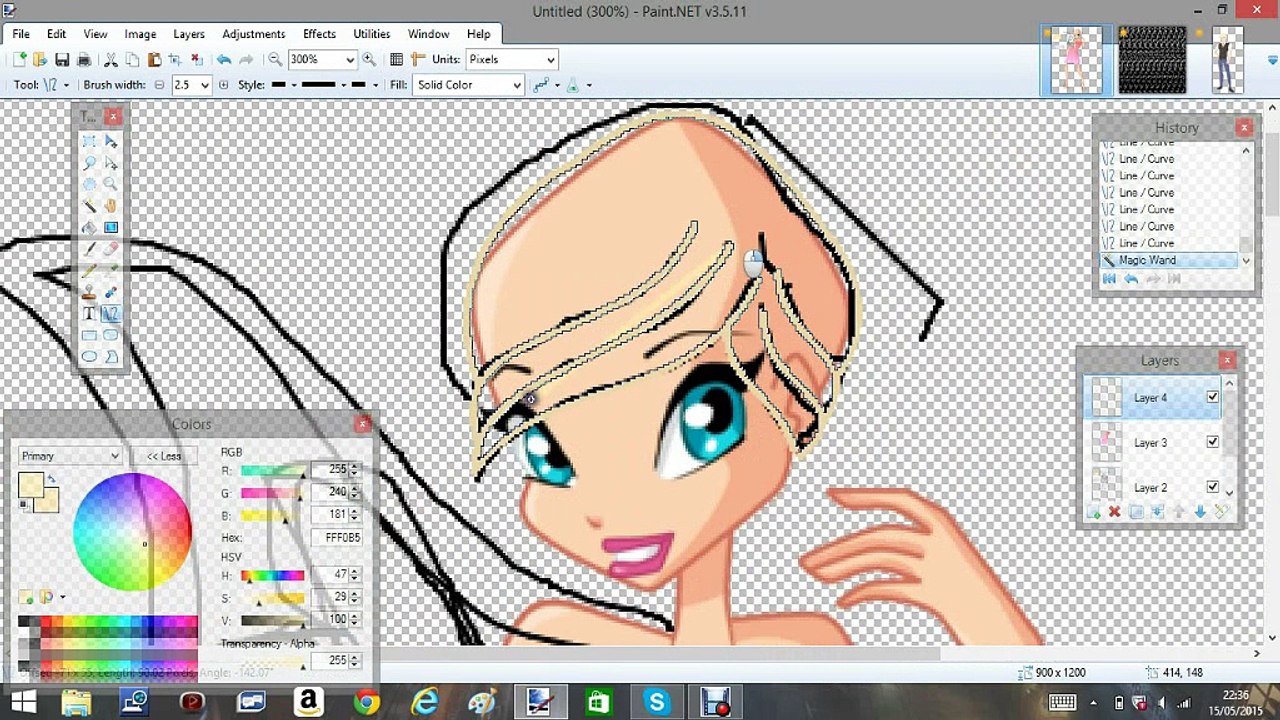1280x720 pixels.
Task: Open the Effects menu
Action: [x=319, y=34]
